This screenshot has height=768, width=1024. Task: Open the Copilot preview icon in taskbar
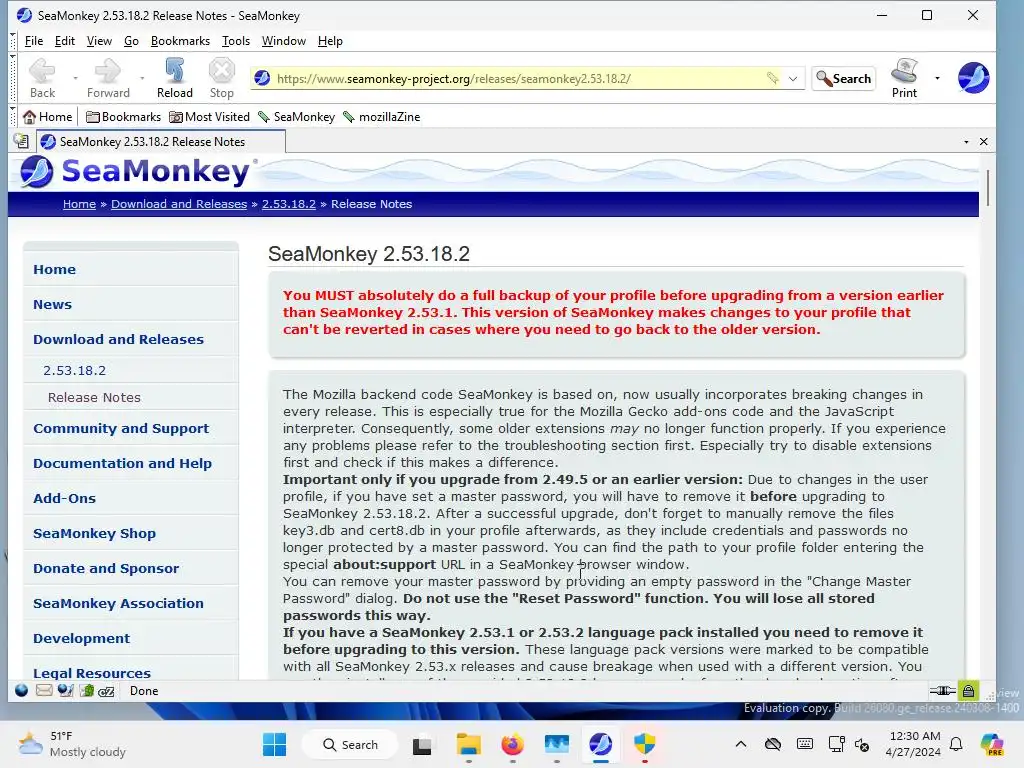992,744
